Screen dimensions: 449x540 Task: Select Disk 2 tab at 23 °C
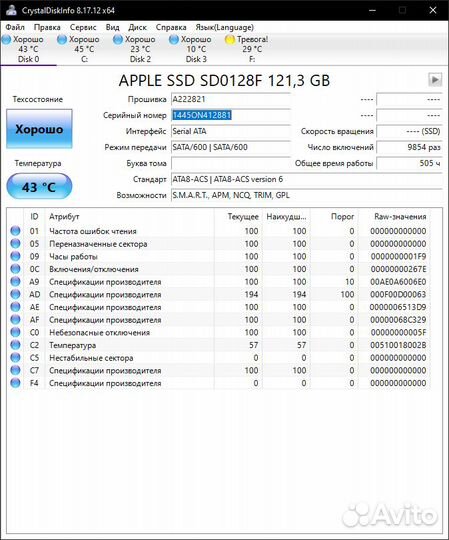[140, 49]
